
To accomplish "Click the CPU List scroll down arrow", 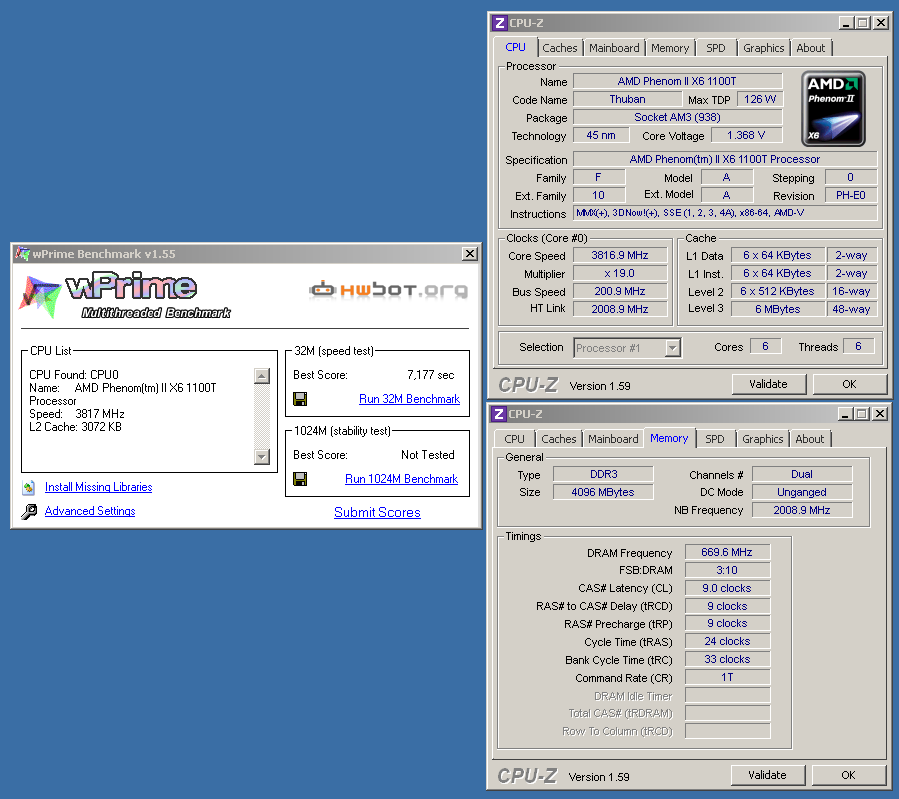I will [262, 457].
